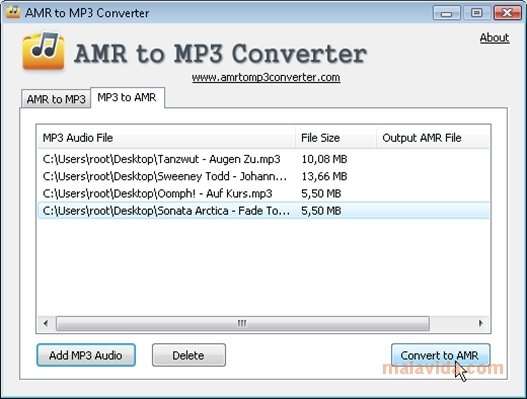Screen dimensions: 527x399
Task: Select the Tanzwut - Augen Zu.mp3 row
Action: (263, 159)
